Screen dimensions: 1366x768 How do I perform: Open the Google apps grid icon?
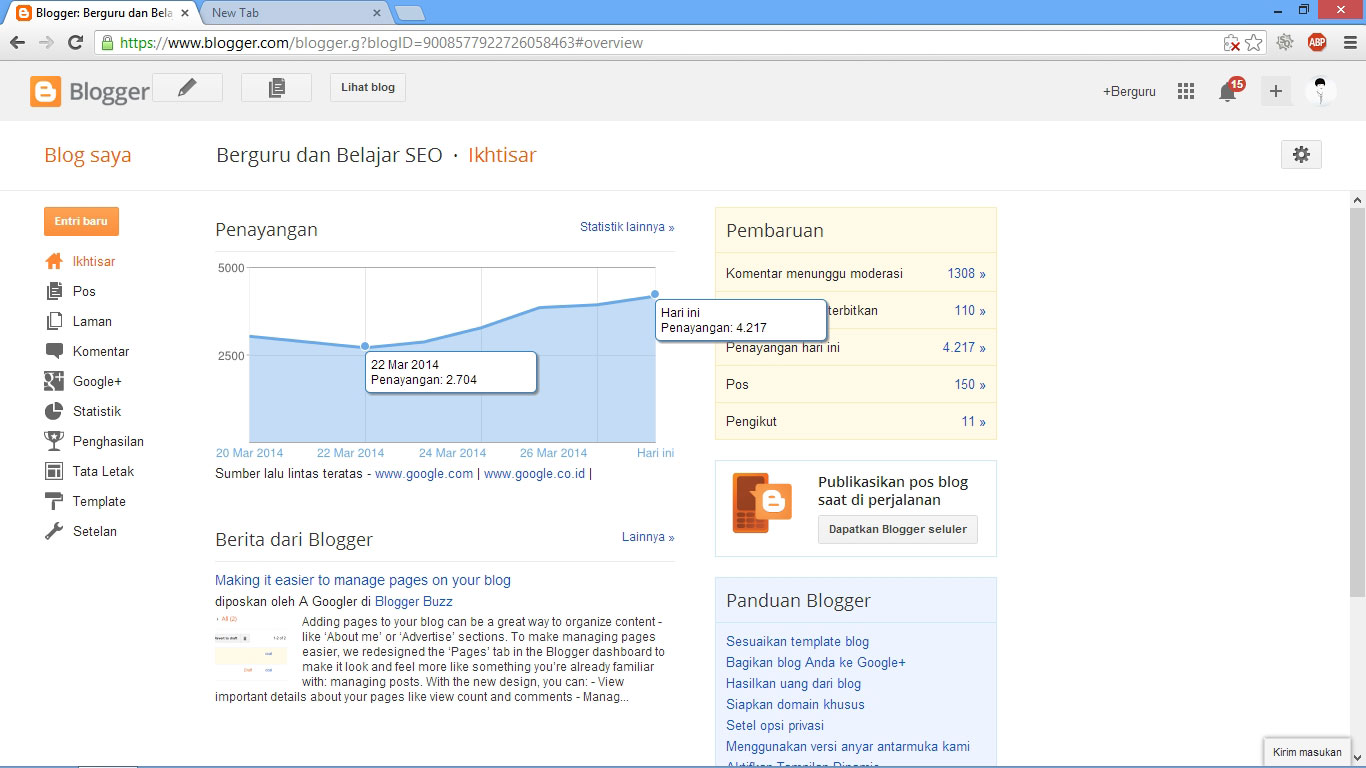pyautogui.click(x=1186, y=91)
